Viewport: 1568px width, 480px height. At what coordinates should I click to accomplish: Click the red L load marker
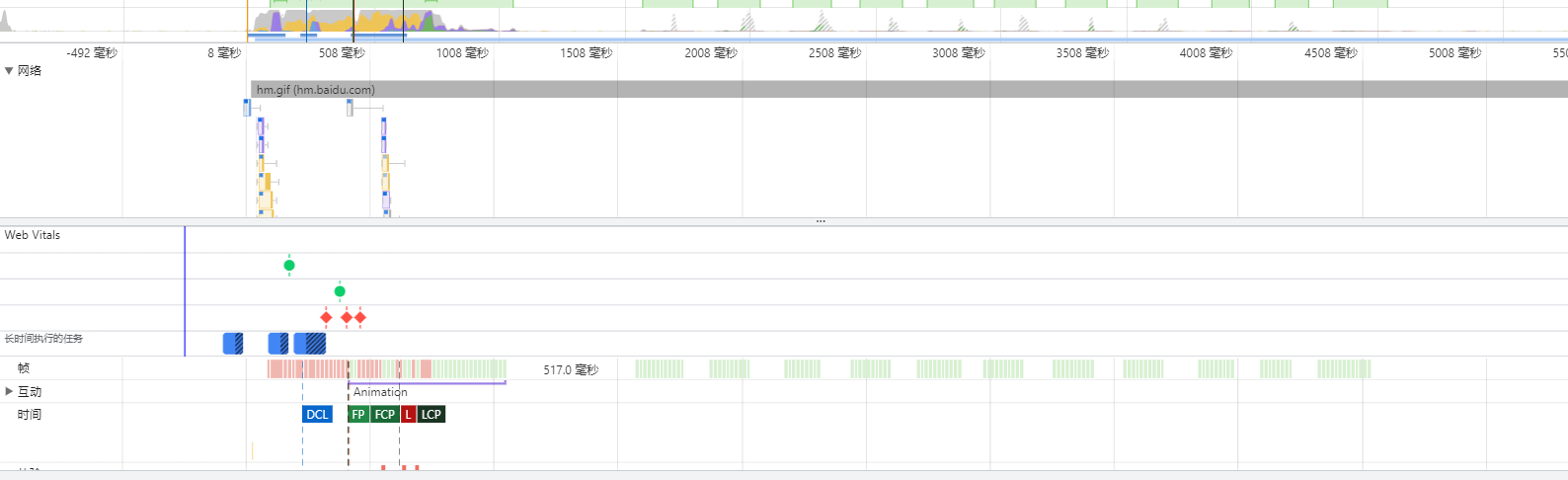(408, 415)
